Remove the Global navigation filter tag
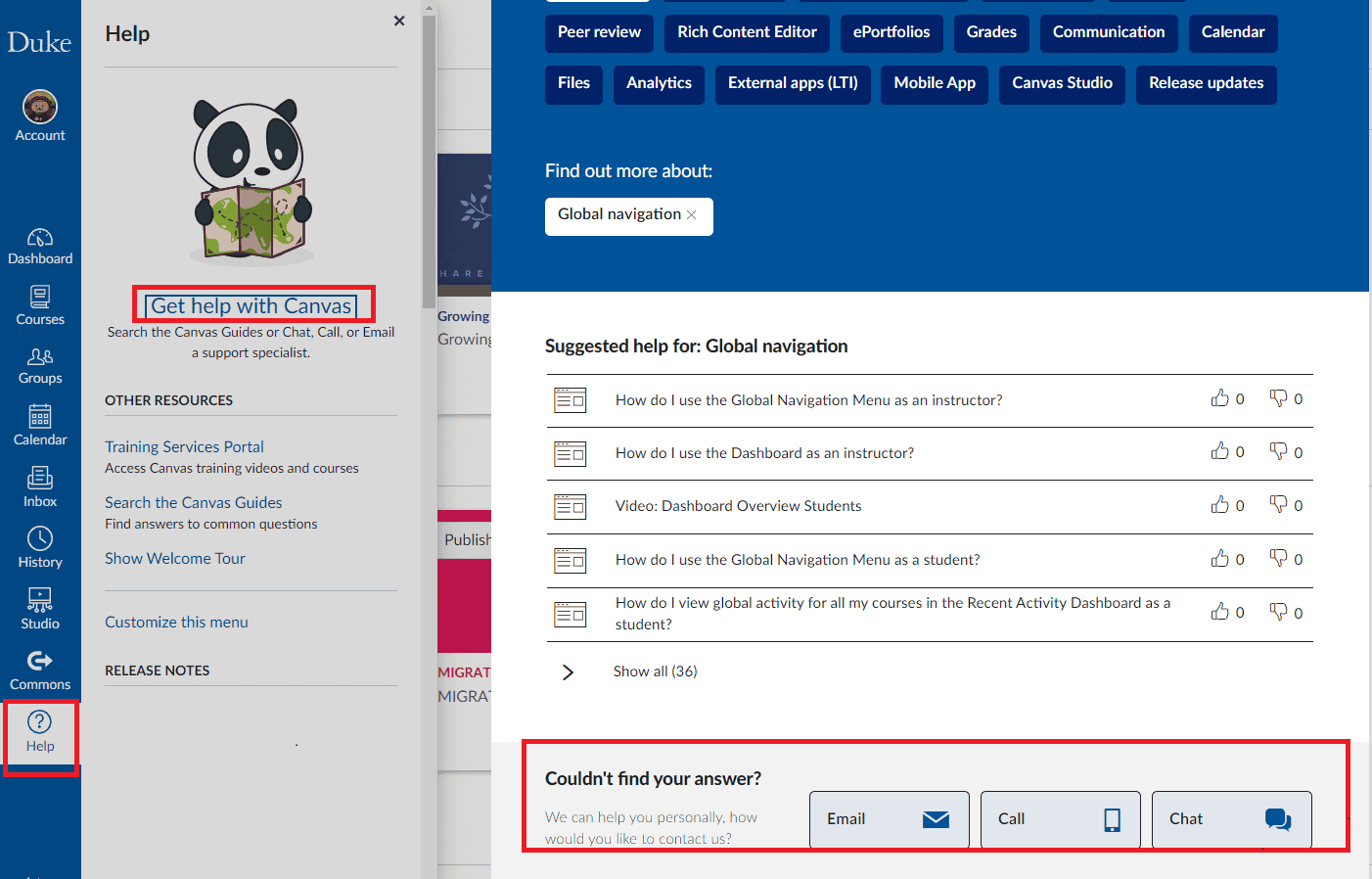 point(692,215)
